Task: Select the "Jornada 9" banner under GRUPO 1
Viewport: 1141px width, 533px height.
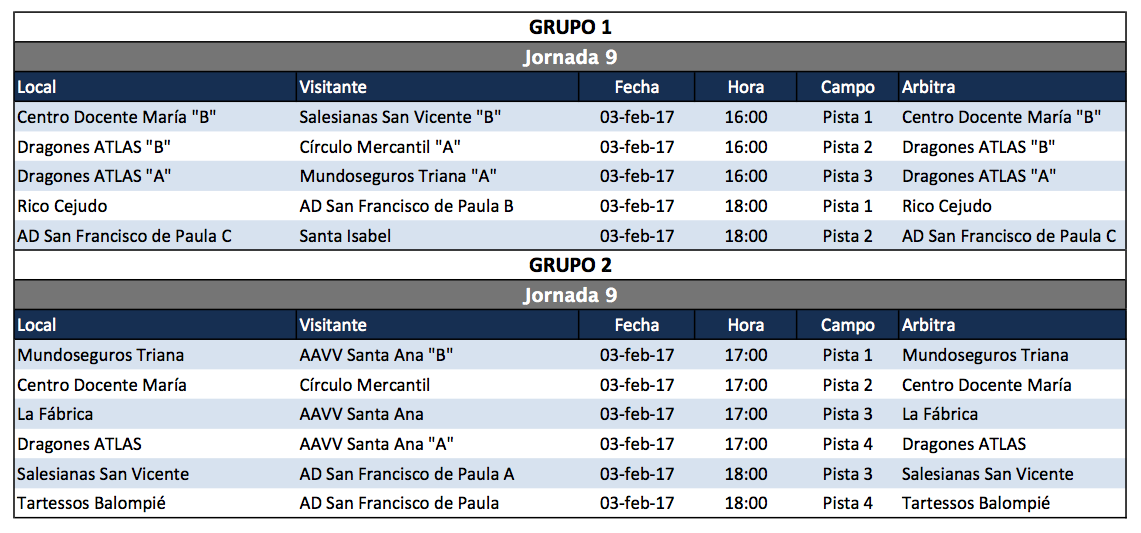Action: 570,57
